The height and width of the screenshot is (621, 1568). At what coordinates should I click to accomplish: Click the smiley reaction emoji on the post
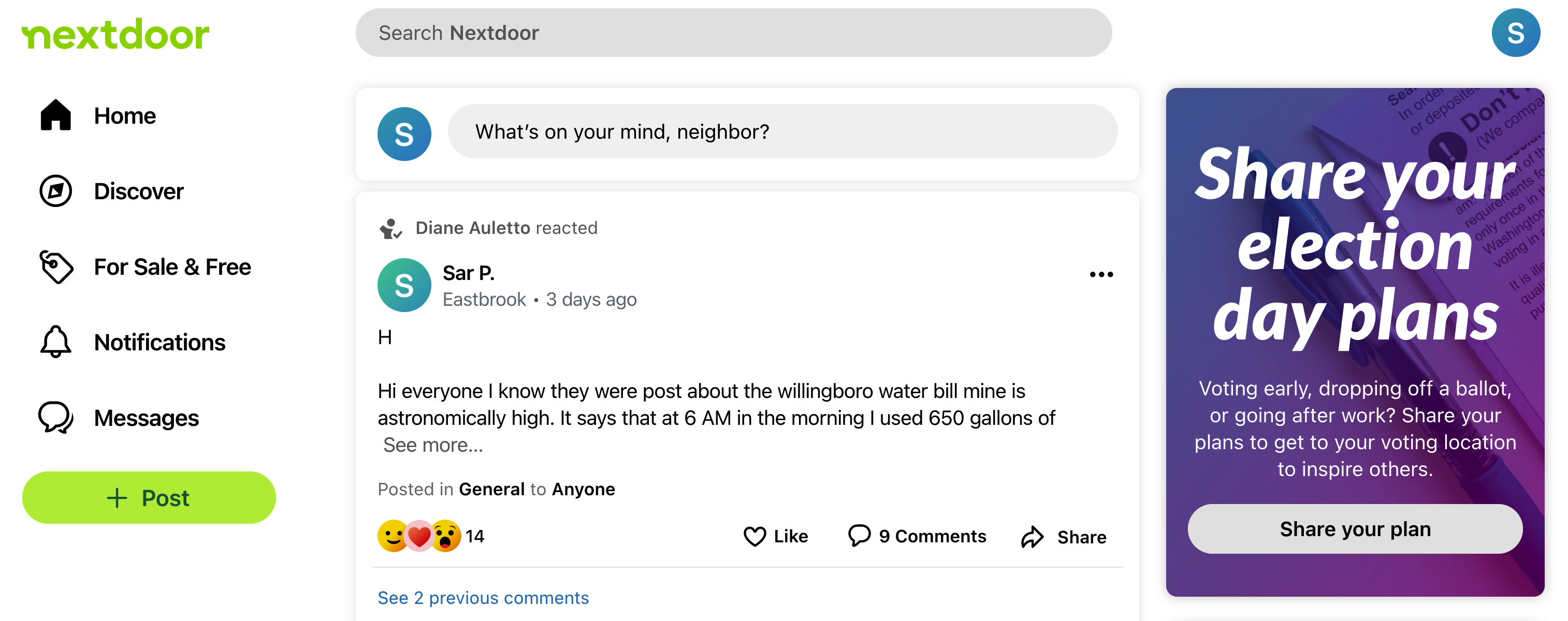click(x=391, y=536)
